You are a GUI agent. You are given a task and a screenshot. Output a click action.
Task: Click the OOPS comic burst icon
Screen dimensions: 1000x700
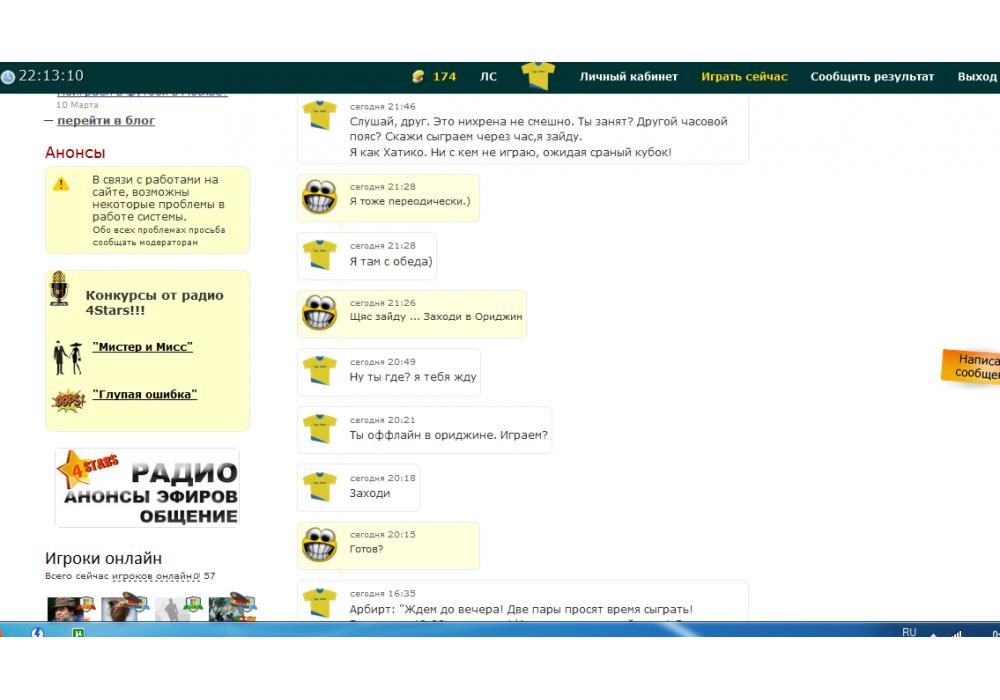click(67, 401)
